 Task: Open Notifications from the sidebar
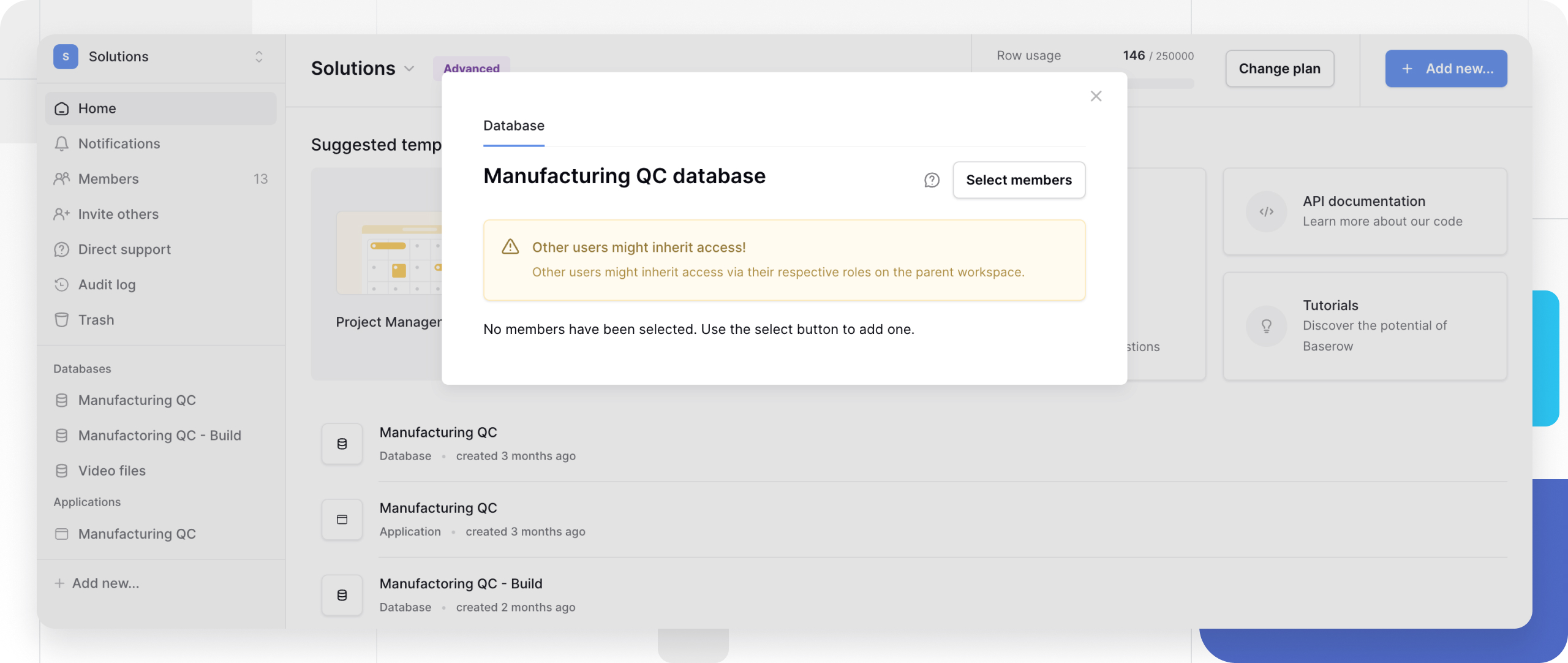tap(120, 143)
